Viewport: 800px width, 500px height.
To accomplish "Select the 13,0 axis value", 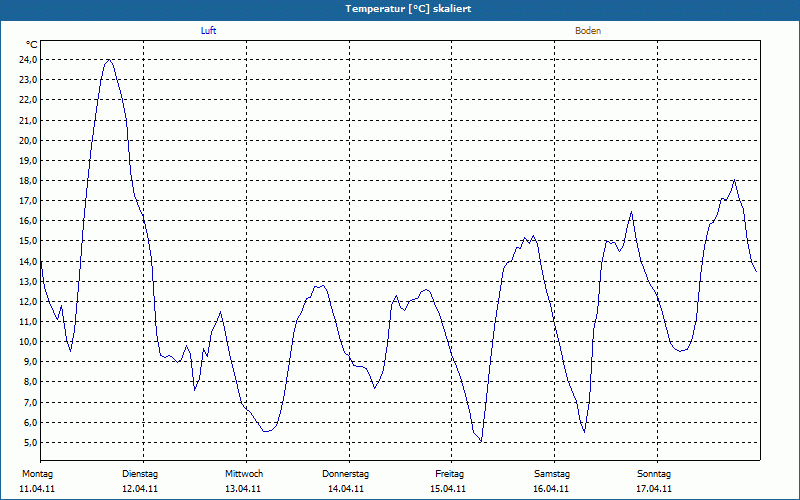I will pos(28,281).
